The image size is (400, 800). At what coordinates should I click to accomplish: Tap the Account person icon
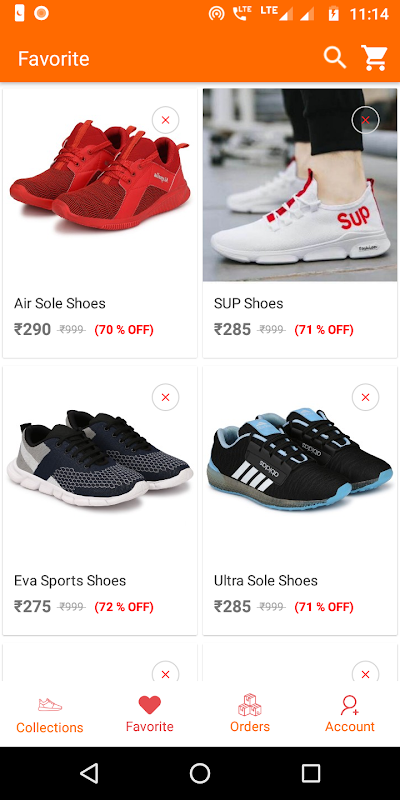(x=350, y=705)
